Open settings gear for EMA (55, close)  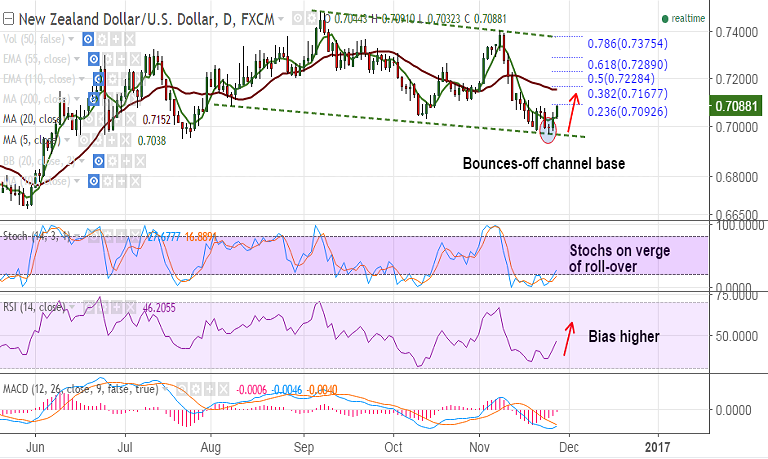point(108,59)
